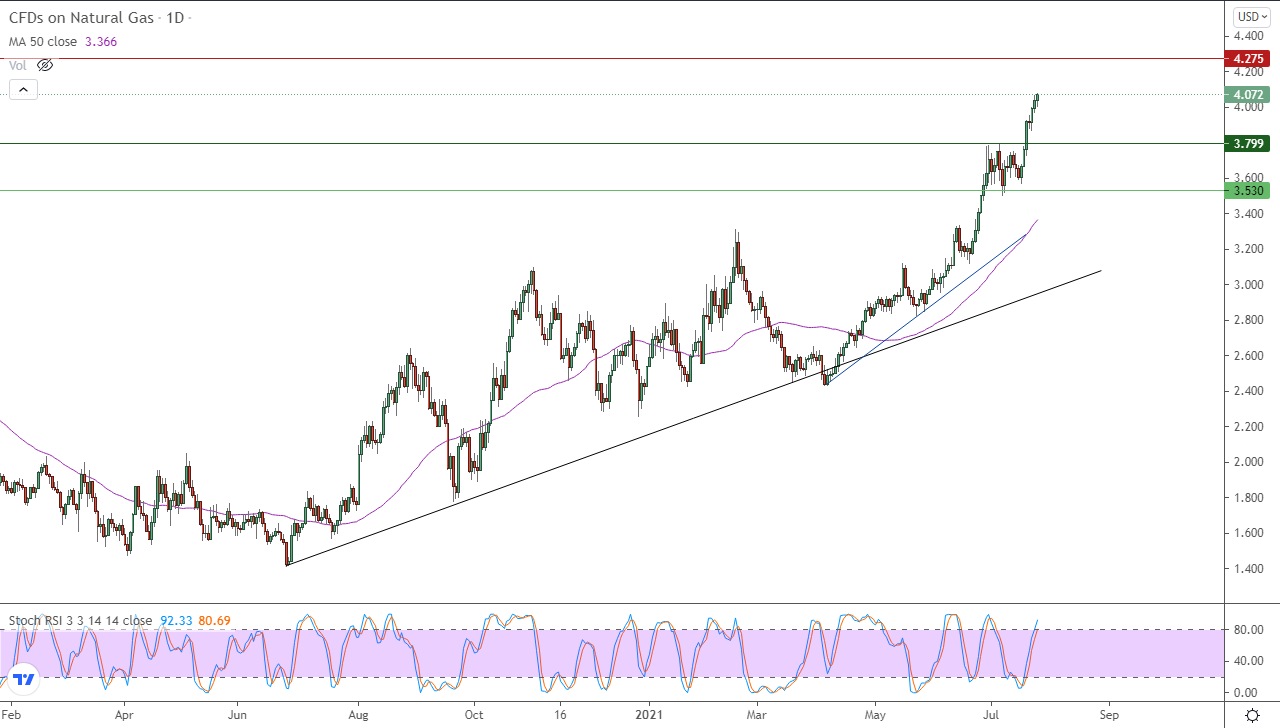Viewport: 1280px width, 728px height.
Task: Click the dark green 3.799 price label
Action: (x=1247, y=143)
